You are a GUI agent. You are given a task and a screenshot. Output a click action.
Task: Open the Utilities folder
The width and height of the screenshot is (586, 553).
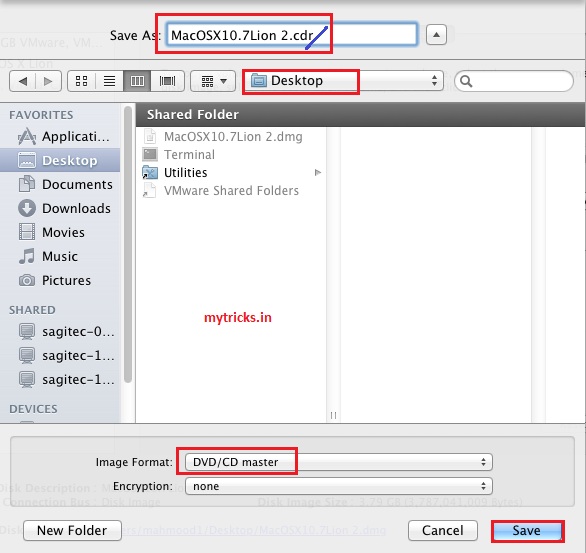coord(232,173)
